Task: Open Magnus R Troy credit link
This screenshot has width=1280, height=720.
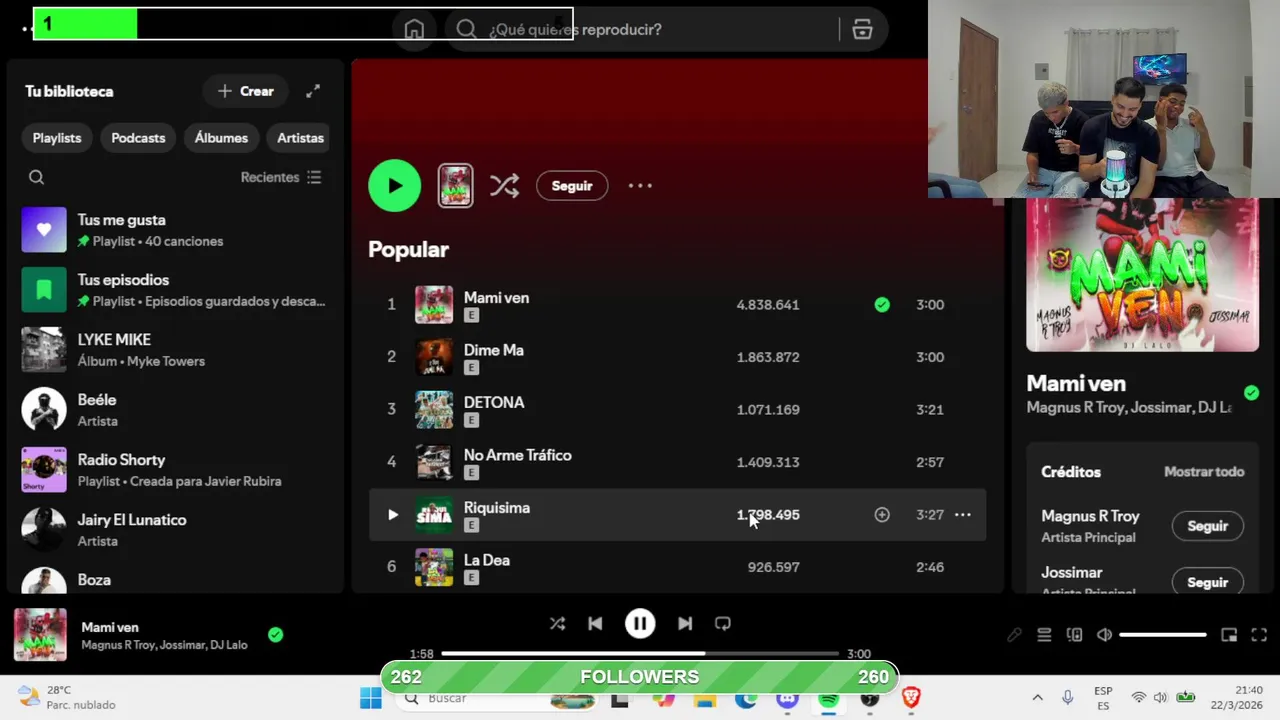Action: (x=1090, y=516)
